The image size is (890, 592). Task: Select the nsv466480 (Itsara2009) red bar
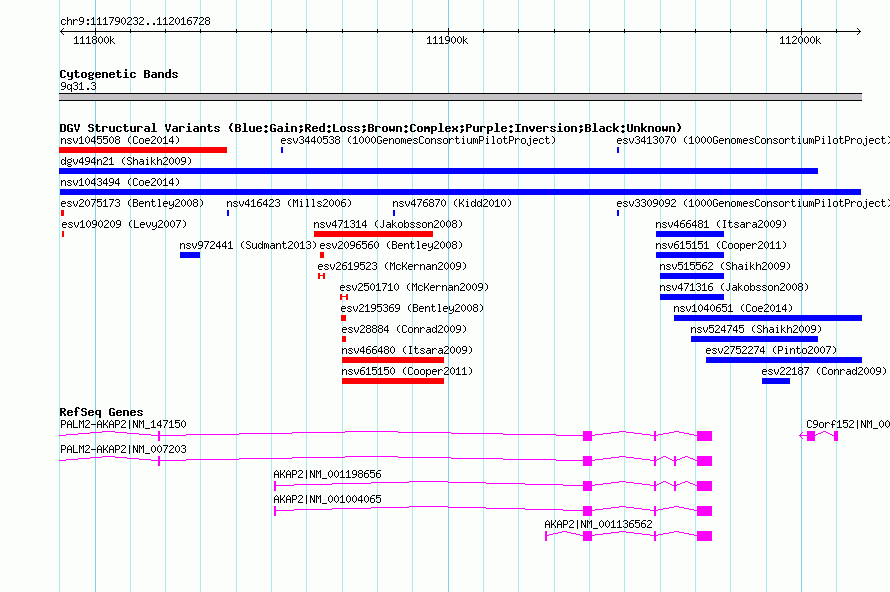393,360
